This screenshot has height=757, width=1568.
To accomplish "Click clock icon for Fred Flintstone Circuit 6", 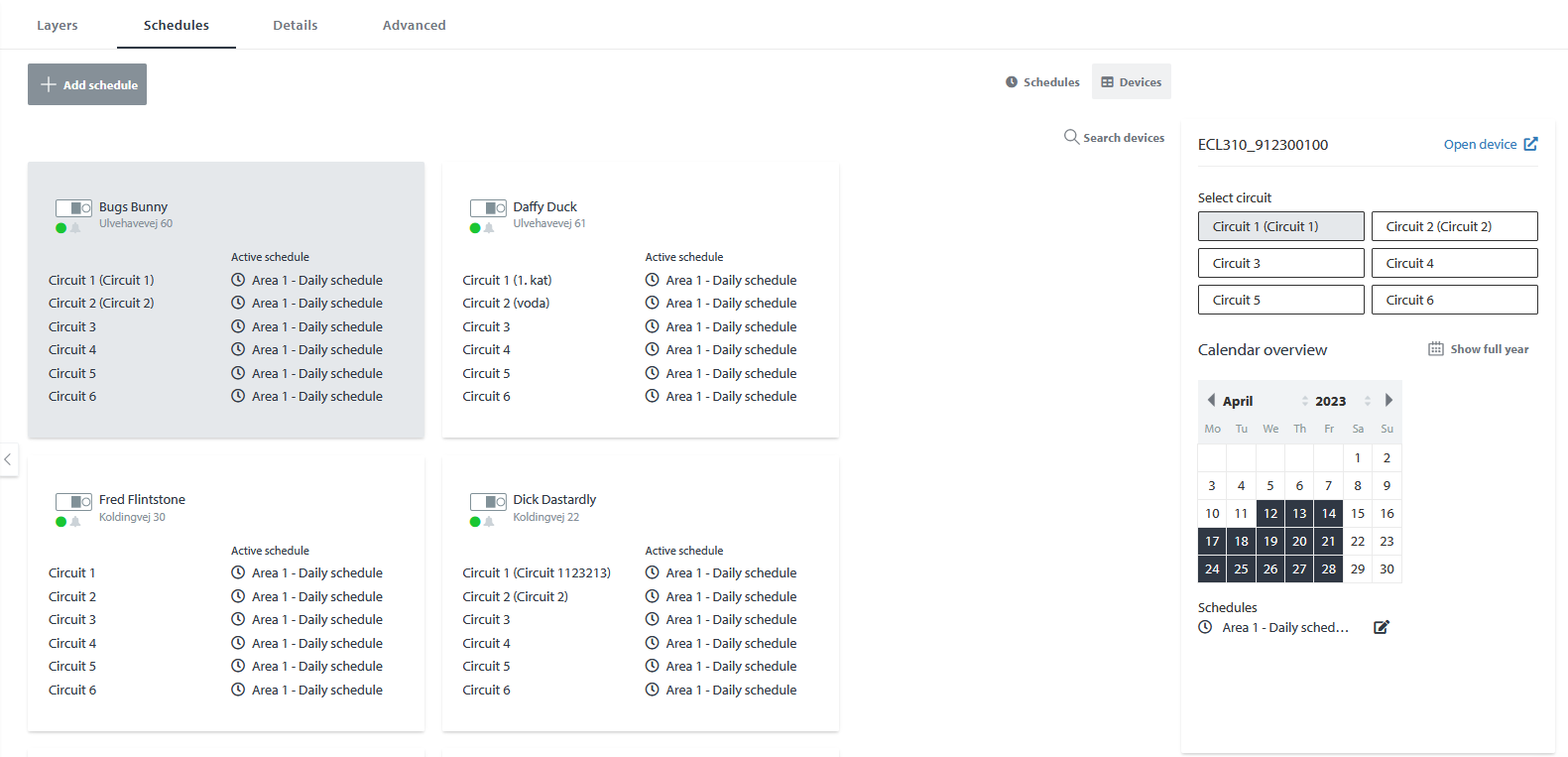I will pos(238,690).
